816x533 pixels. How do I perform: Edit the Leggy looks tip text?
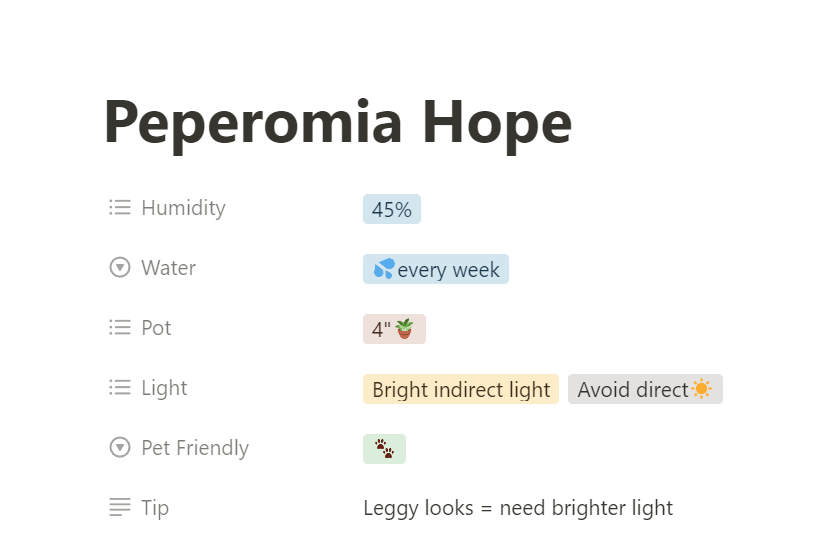[518, 508]
